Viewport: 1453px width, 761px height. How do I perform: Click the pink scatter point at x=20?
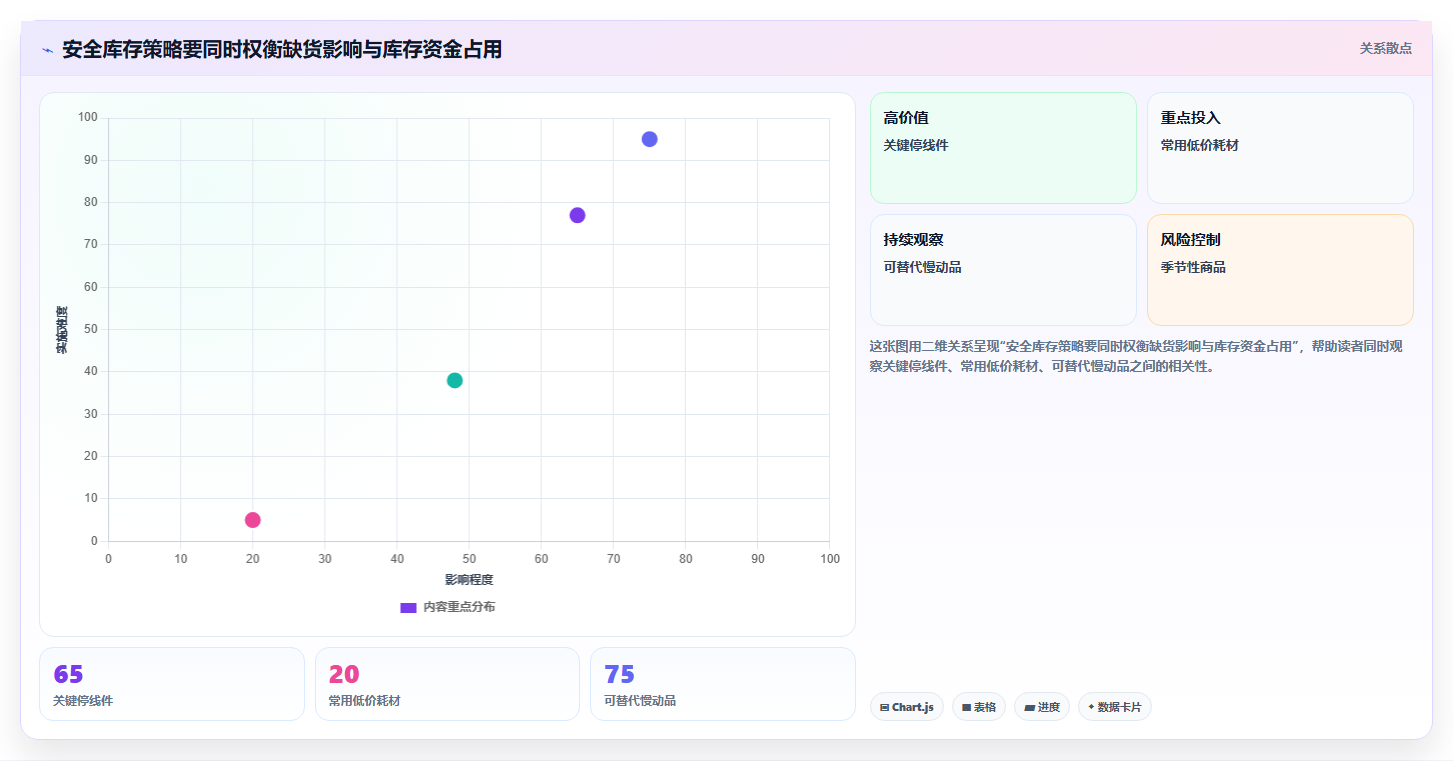pos(253,520)
